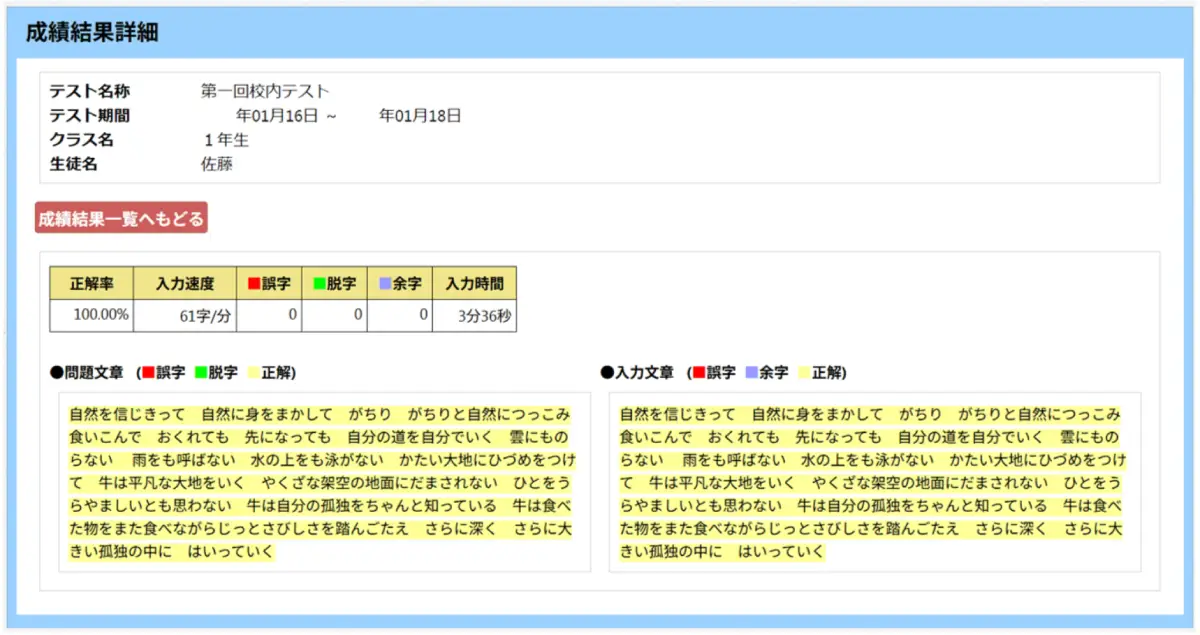This screenshot has width=1200, height=635.
Task: Select the end date 年01月18日
Action: 420,116
